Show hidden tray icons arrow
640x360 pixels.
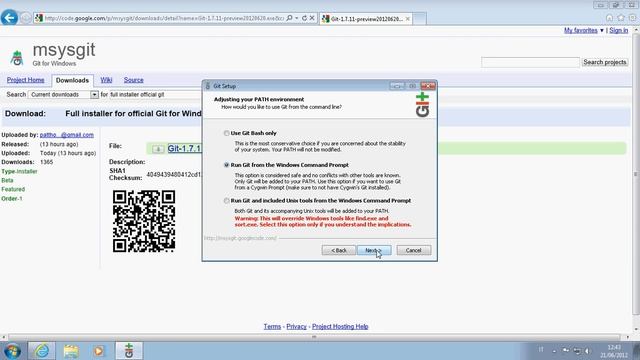pyautogui.click(x=554, y=351)
